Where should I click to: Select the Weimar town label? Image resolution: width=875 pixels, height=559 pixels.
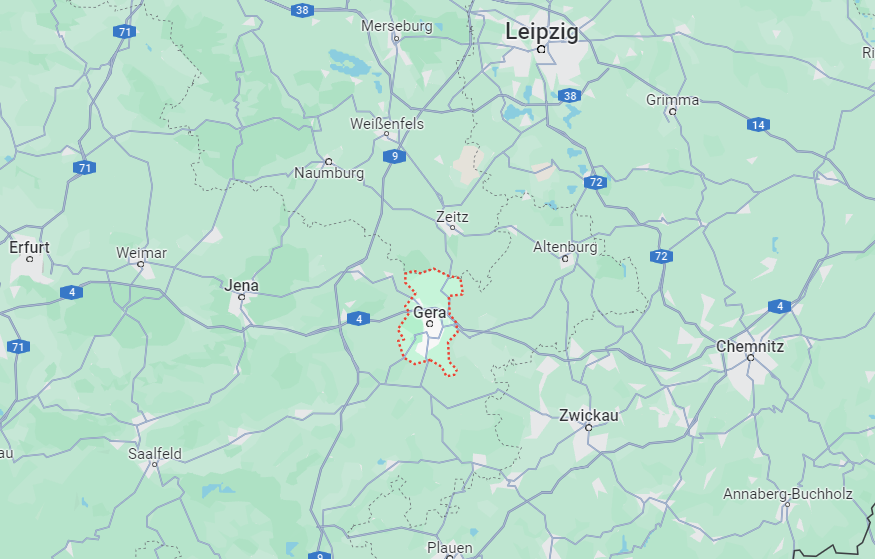pyautogui.click(x=141, y=253)
